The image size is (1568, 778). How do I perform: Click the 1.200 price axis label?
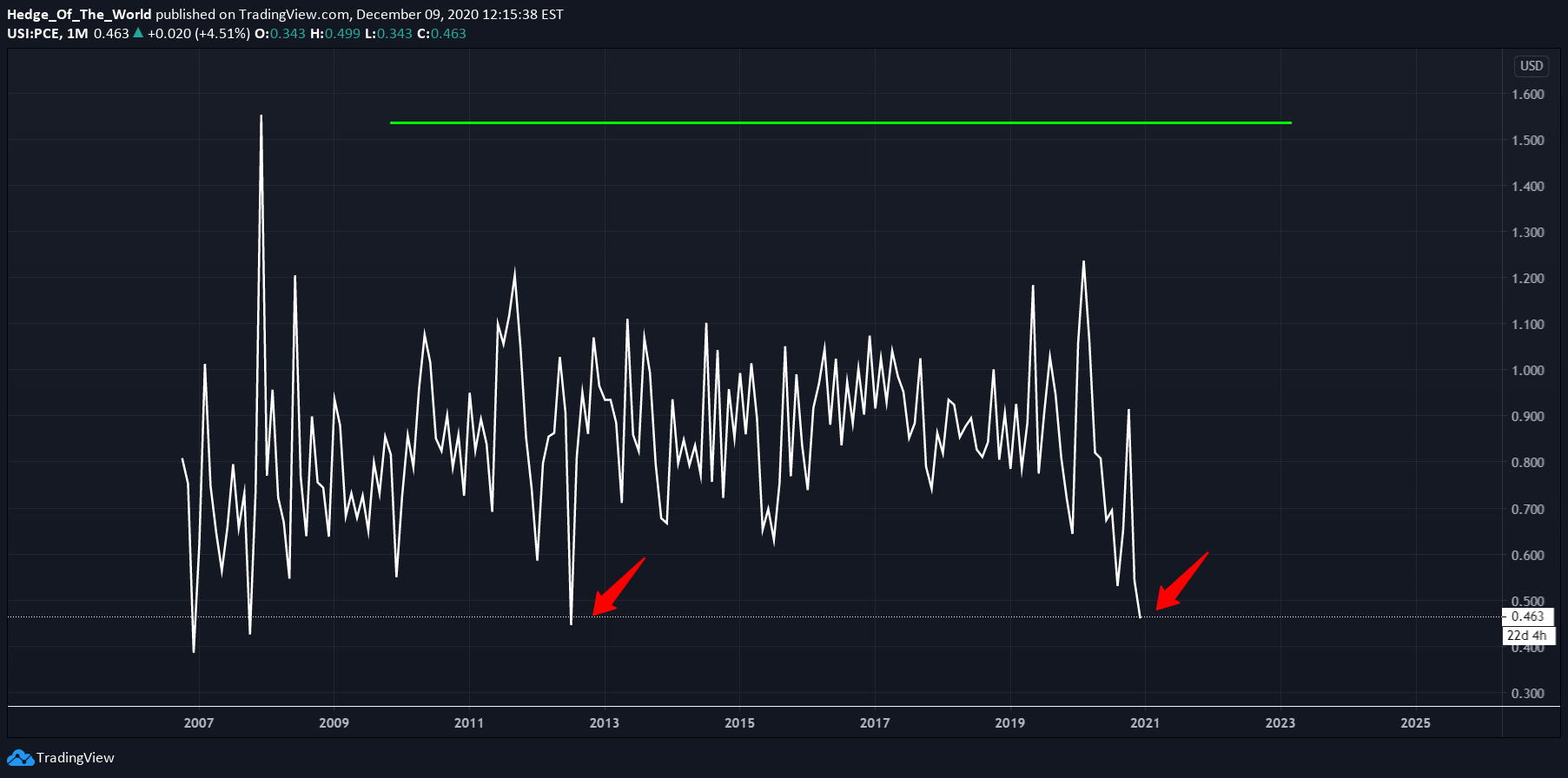(x=1528, y=278)
